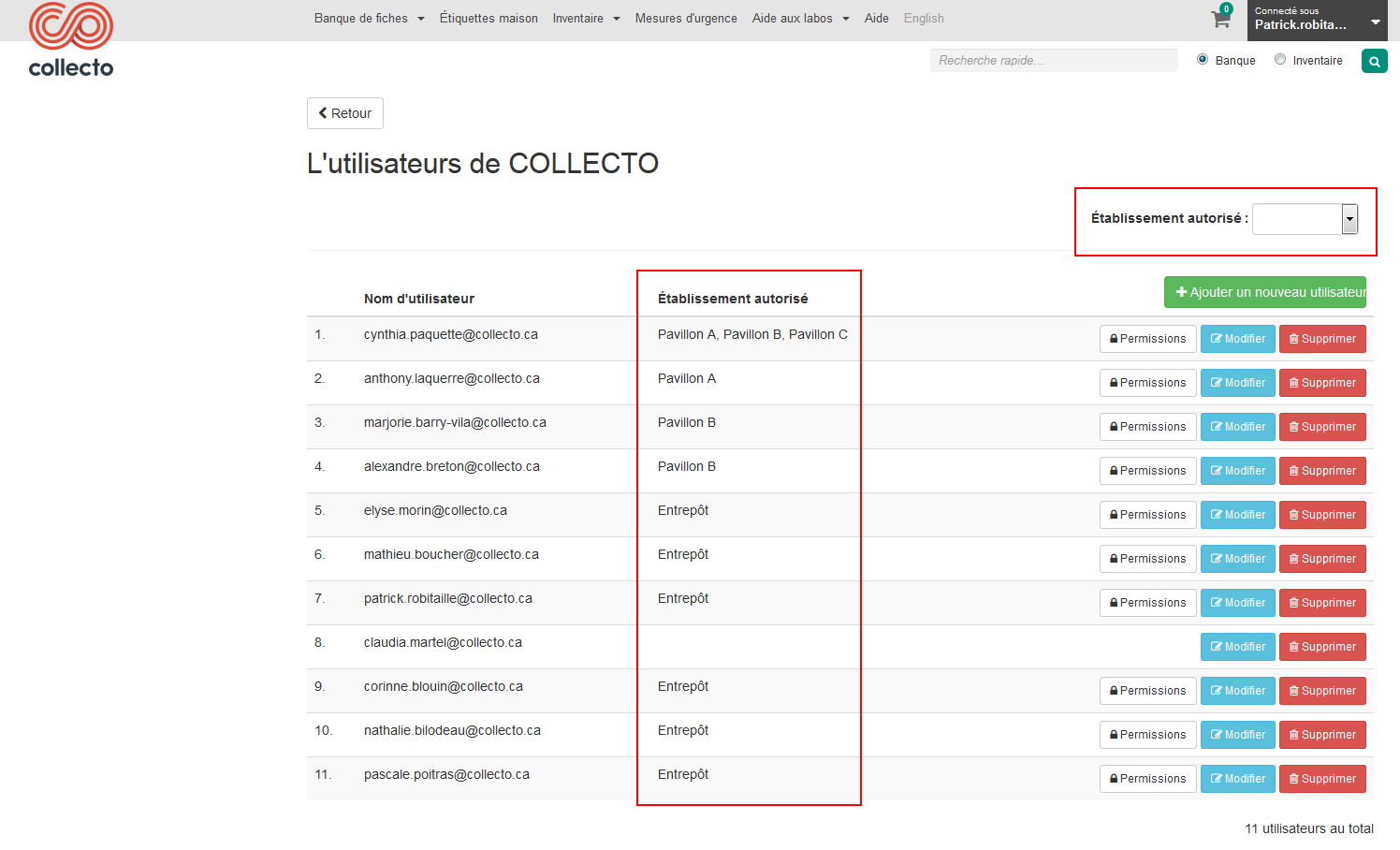
Task: Supprimer alexandre.breton user
Action: tap(1322, 471)
